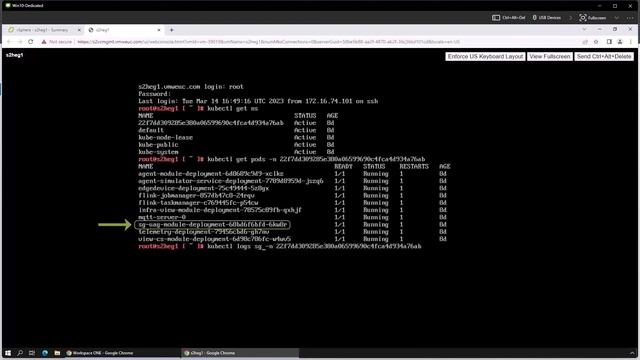Click the kube-system namespace
The width and height of the screenshot is (640, 360).
pos(158,152)
